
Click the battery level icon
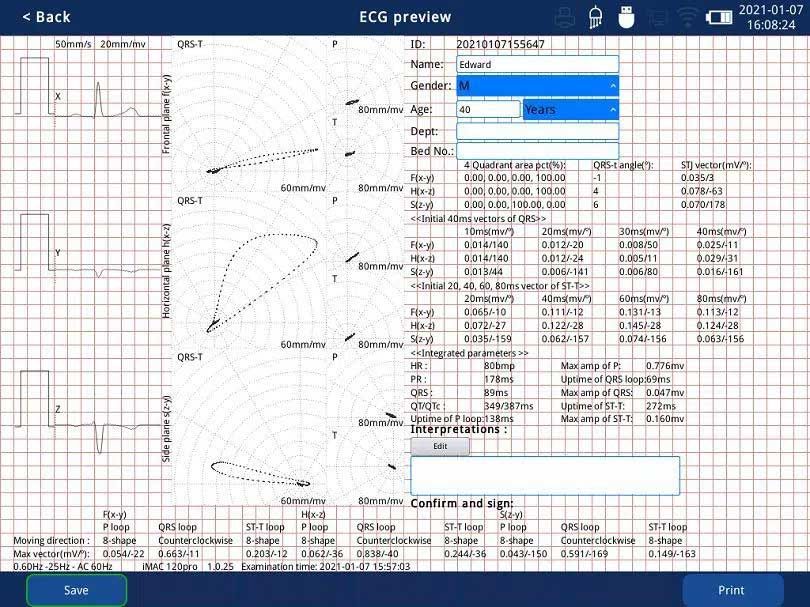click(719, 18)
